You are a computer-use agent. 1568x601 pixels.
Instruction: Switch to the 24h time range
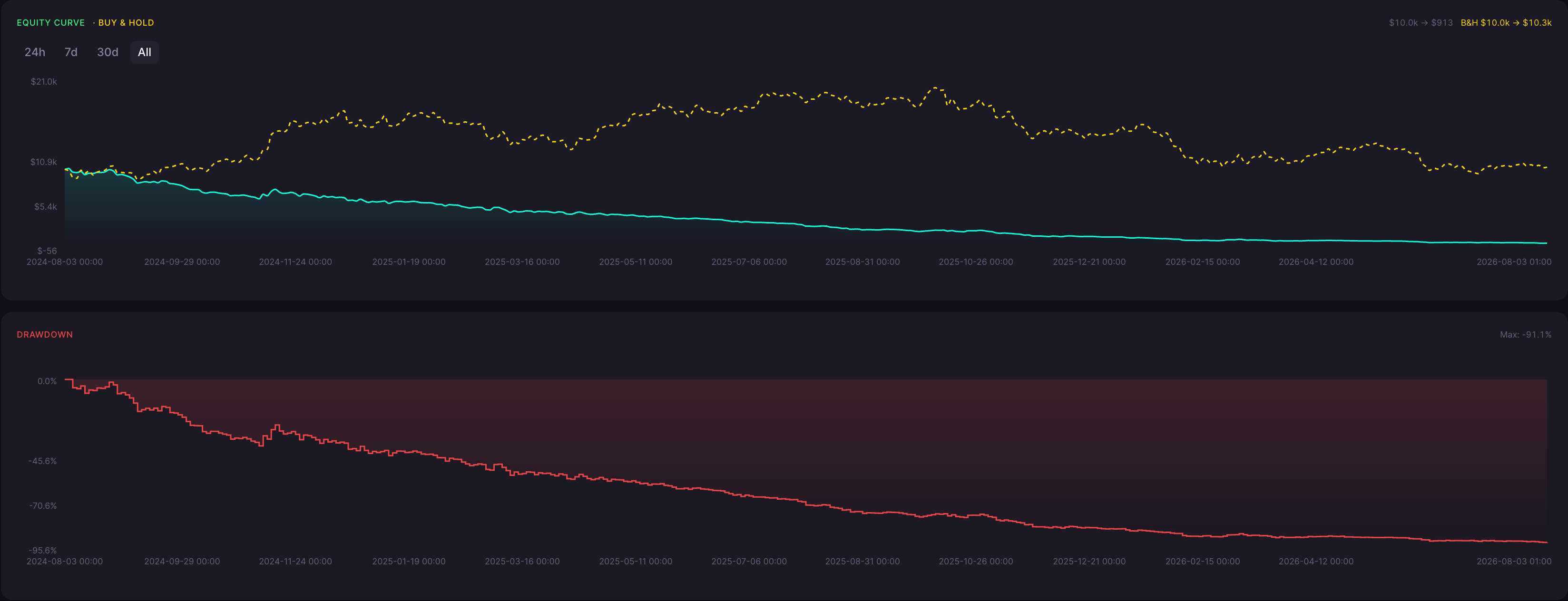pos(35,52)
